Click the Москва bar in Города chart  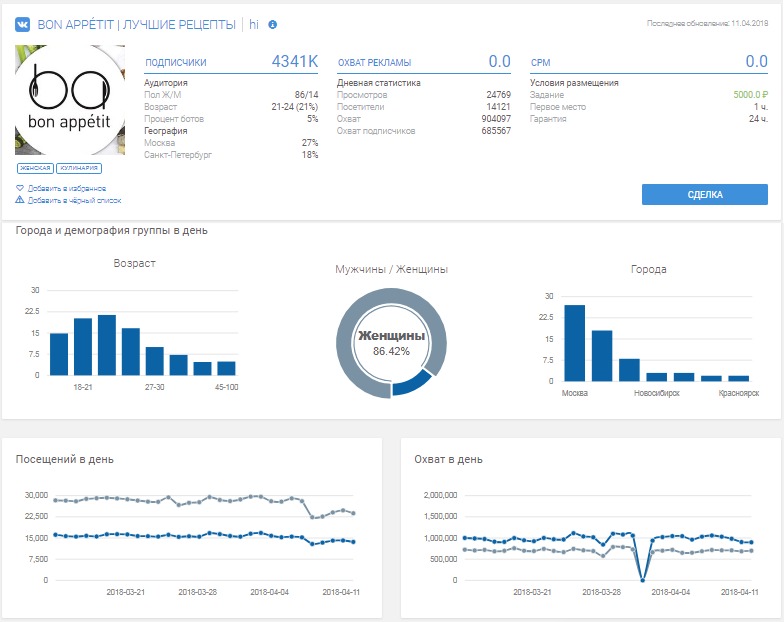coord(575,343)
